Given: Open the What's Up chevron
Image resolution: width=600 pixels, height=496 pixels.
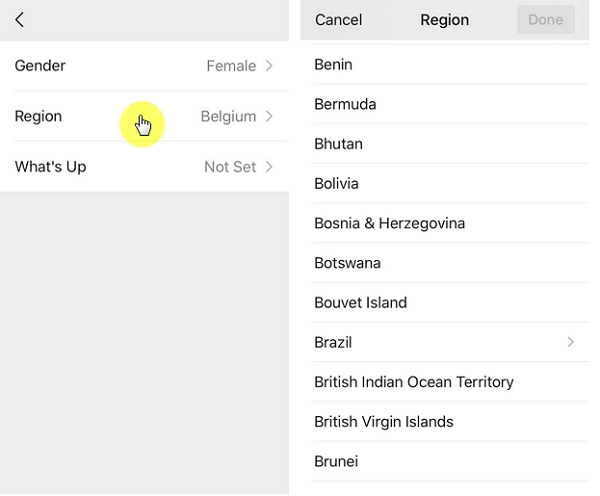Looking at the screenshot, I should pos(269,167).
